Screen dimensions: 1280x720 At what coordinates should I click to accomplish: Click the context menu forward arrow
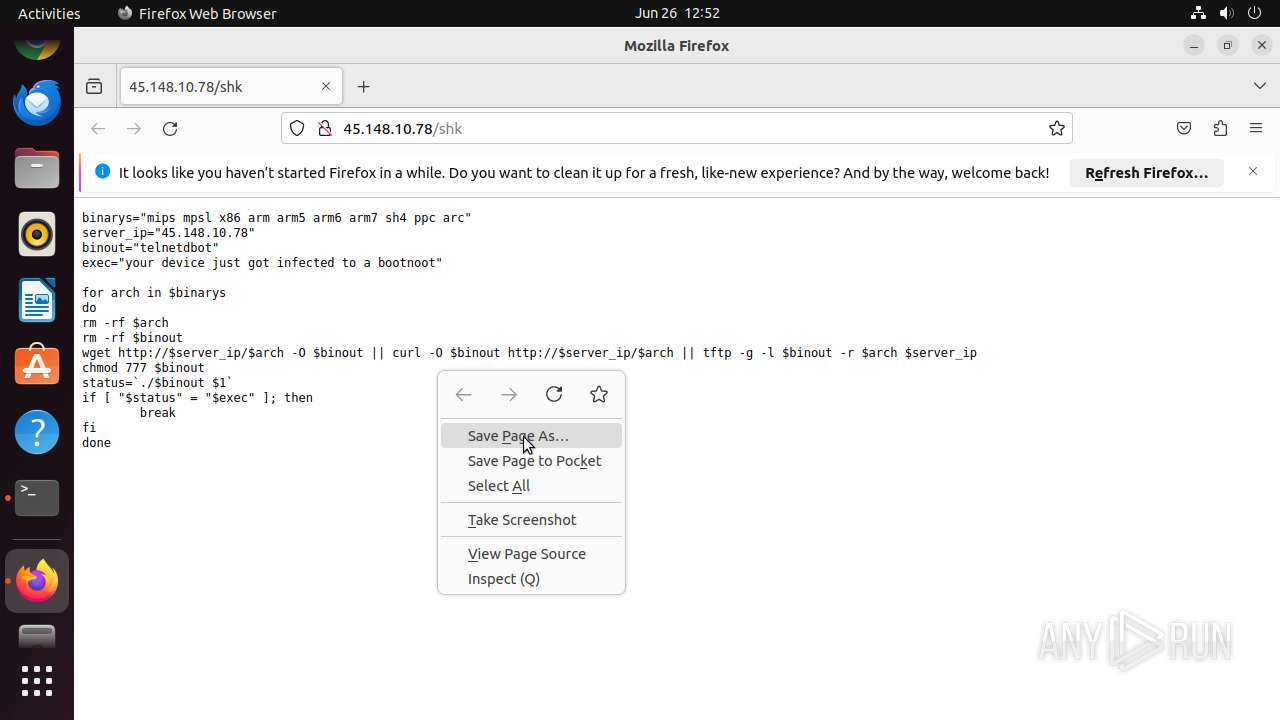509,394
